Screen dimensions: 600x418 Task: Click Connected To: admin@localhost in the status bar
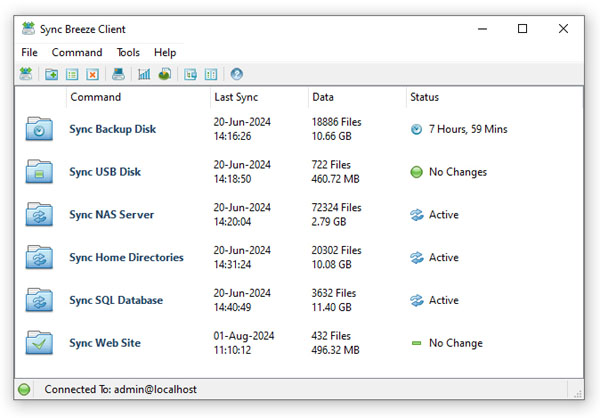coord(121,390)
